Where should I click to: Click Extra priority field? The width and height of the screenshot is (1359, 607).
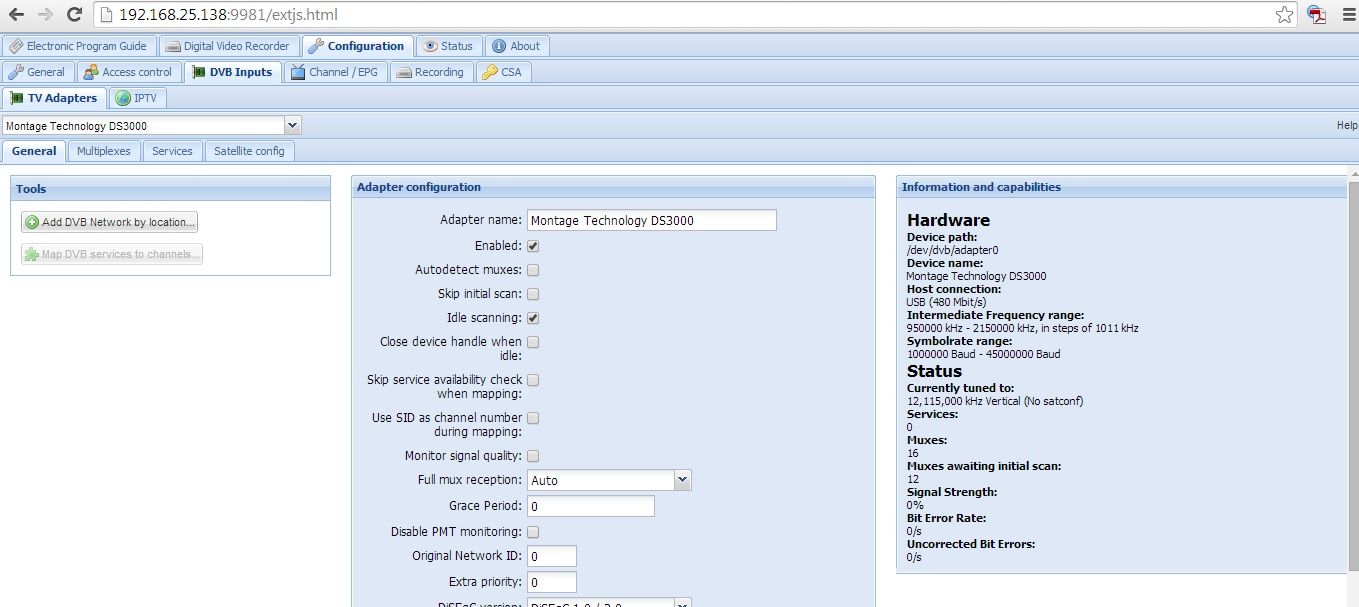(x=551, y=582)
